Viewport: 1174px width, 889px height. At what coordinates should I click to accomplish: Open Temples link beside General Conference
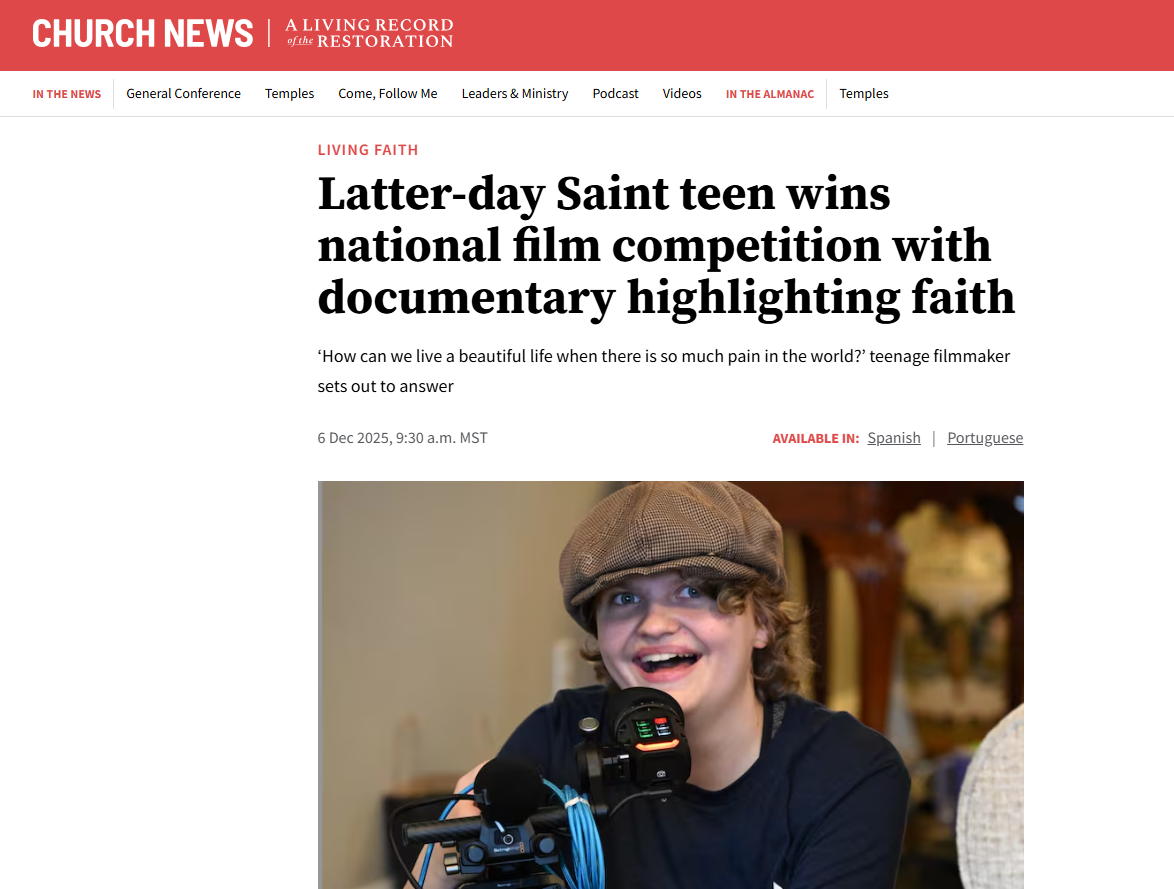click(x=289, y=94)
